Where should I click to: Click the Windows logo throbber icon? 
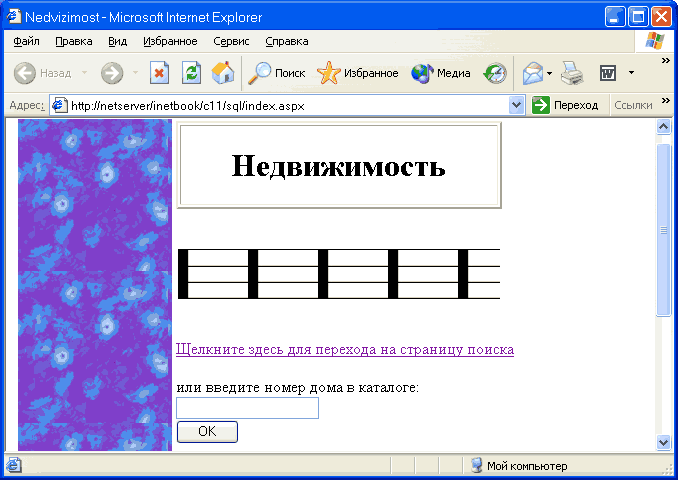point(655,41)
